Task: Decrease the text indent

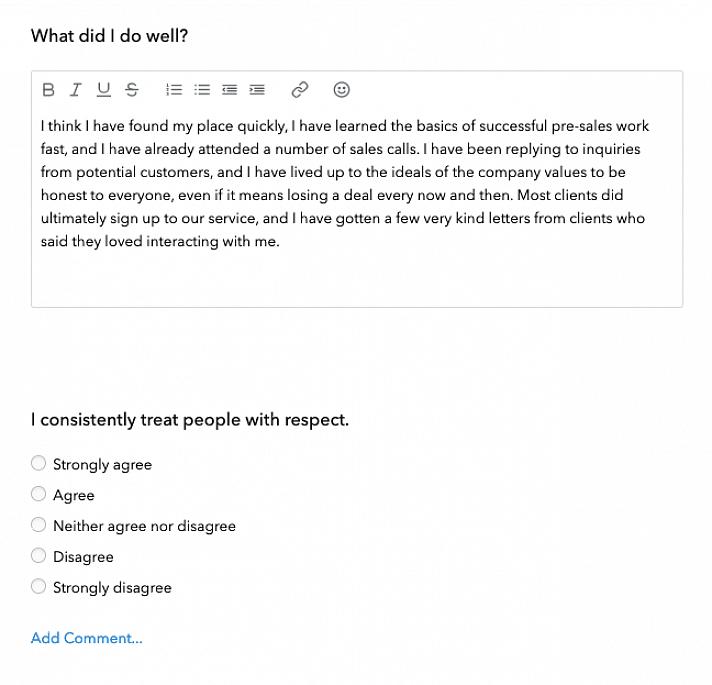Action: (x=230, y=90)
